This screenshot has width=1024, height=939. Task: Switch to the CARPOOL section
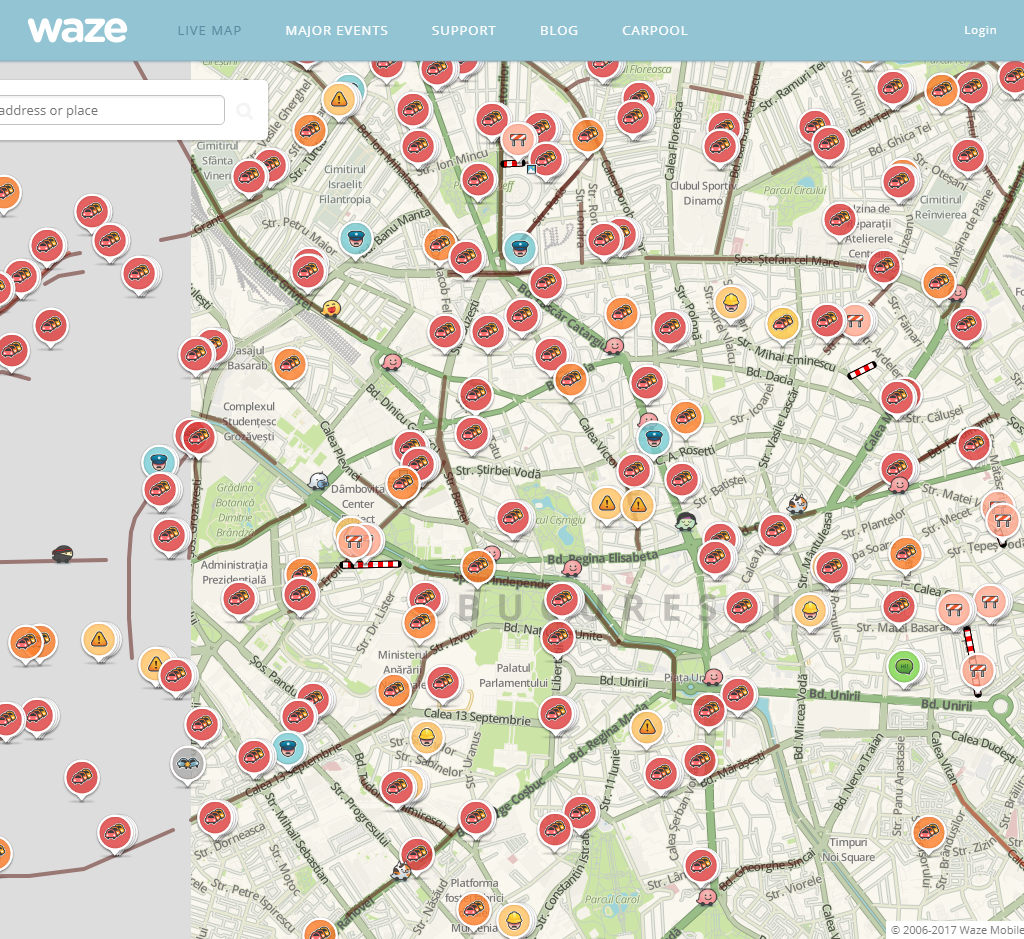tap(655, 30)
